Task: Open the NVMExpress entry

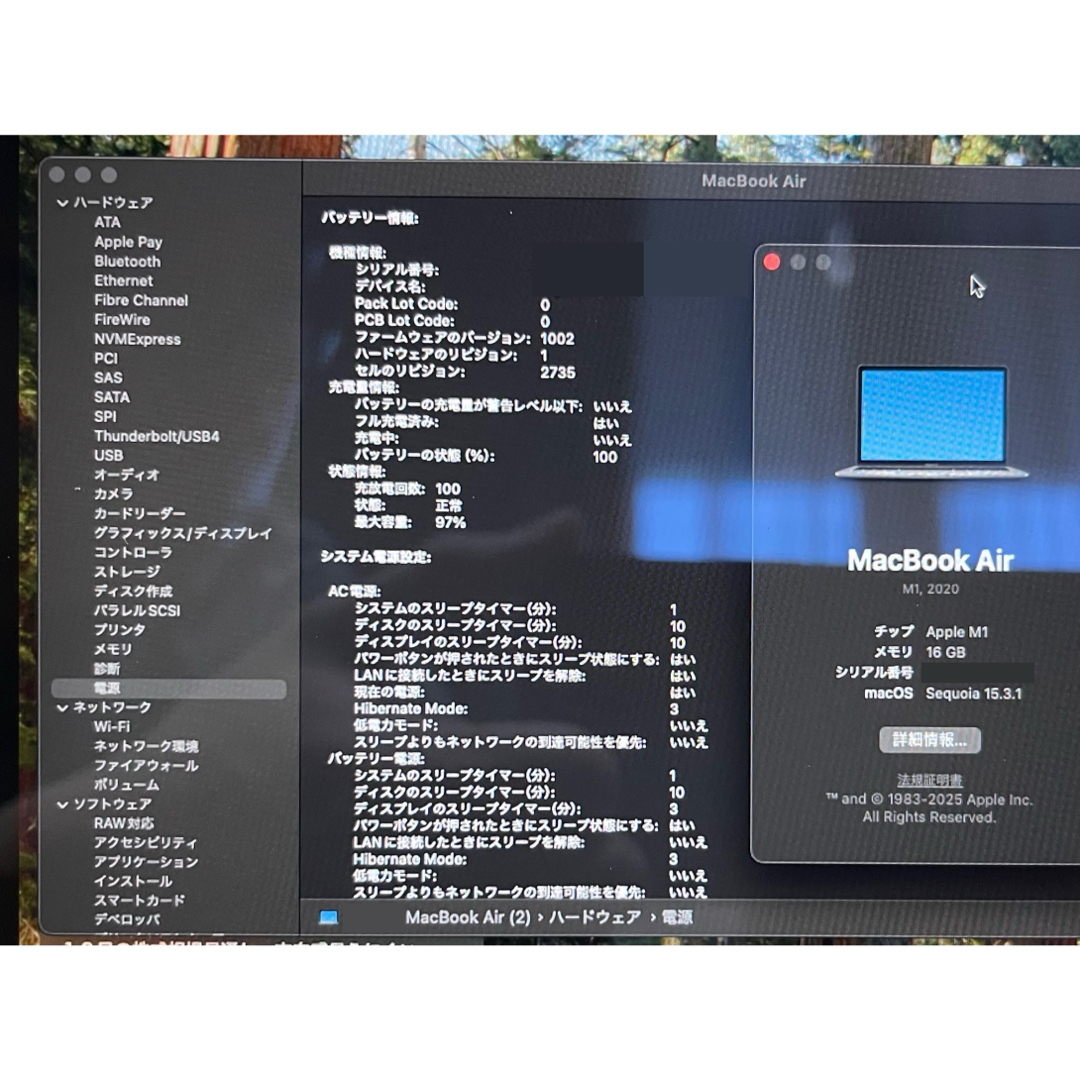Action: point(138,340)
